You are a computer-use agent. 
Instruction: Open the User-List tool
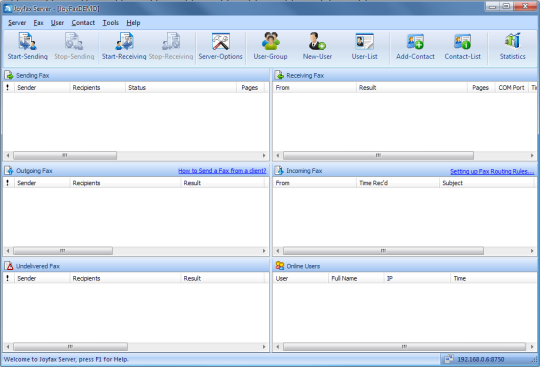click(x=364, y=46)
